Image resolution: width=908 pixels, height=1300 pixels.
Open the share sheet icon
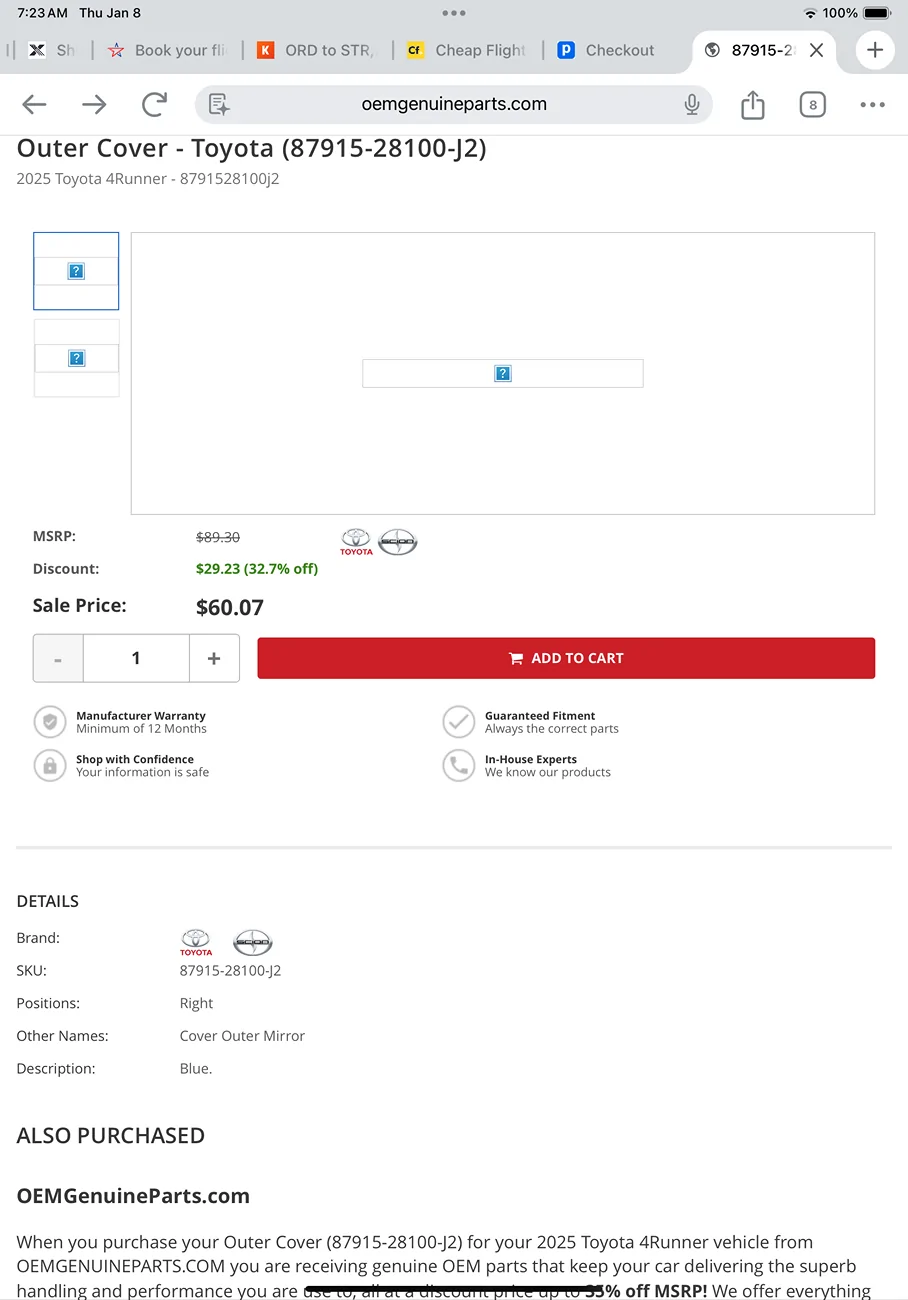(x=752, y=104)
